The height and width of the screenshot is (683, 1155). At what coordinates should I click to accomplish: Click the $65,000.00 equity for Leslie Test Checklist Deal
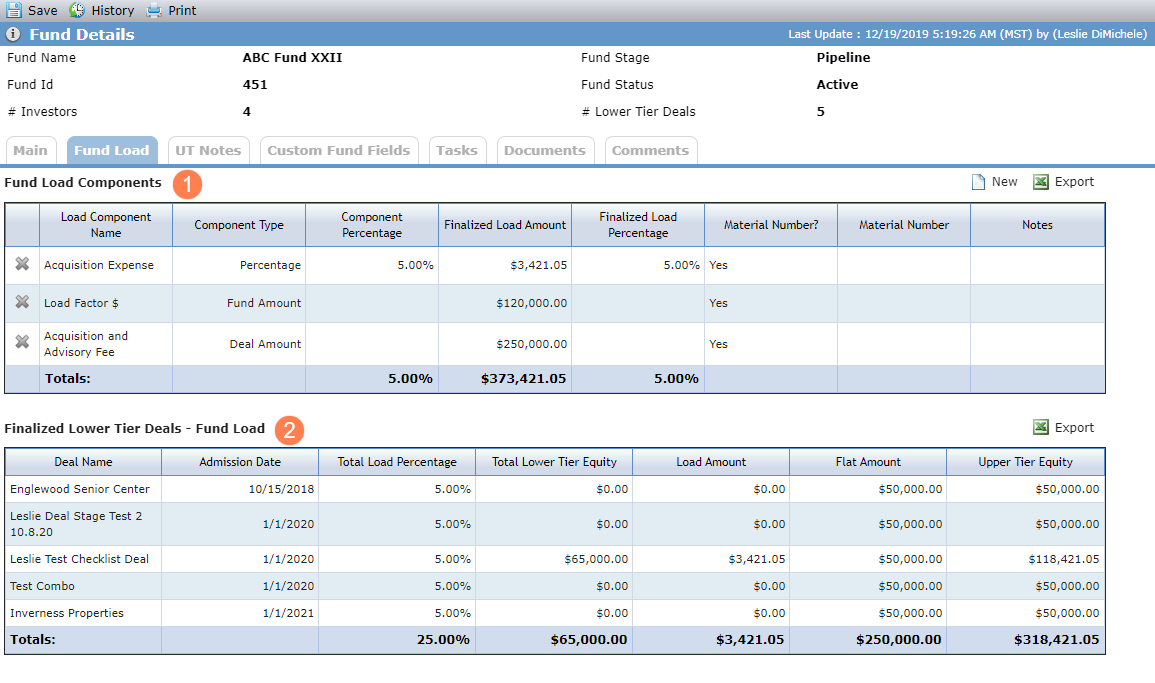[596, 559]
